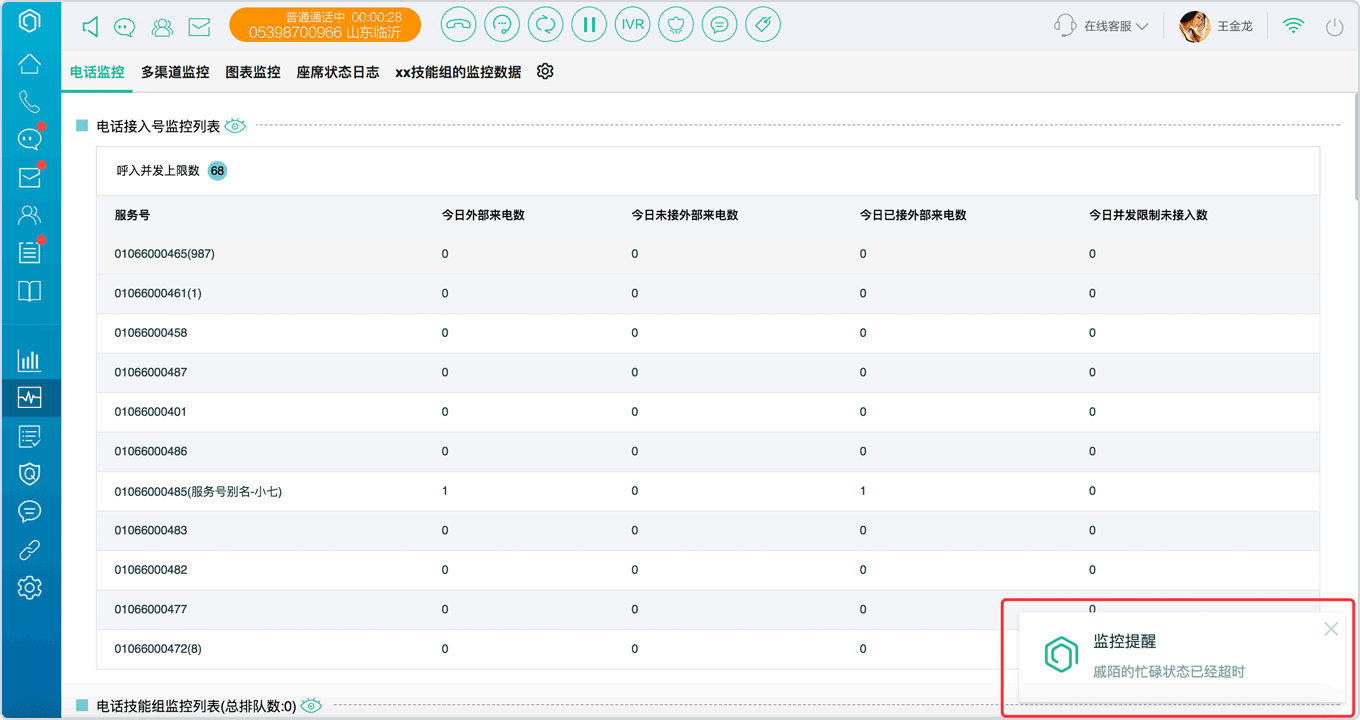Open the monitor tabs settings gear
Viewport: 1360px width, 720px height.
(x=545, y=72)
